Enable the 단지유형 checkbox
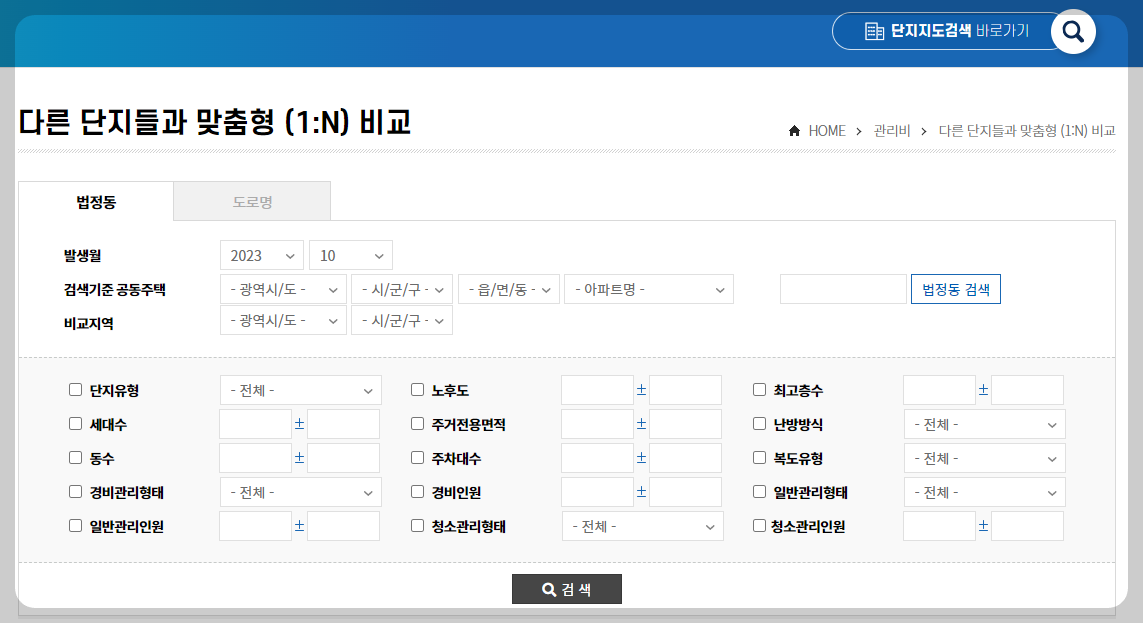The width and height of the screenshot is (1143, 623). point(75,390)
